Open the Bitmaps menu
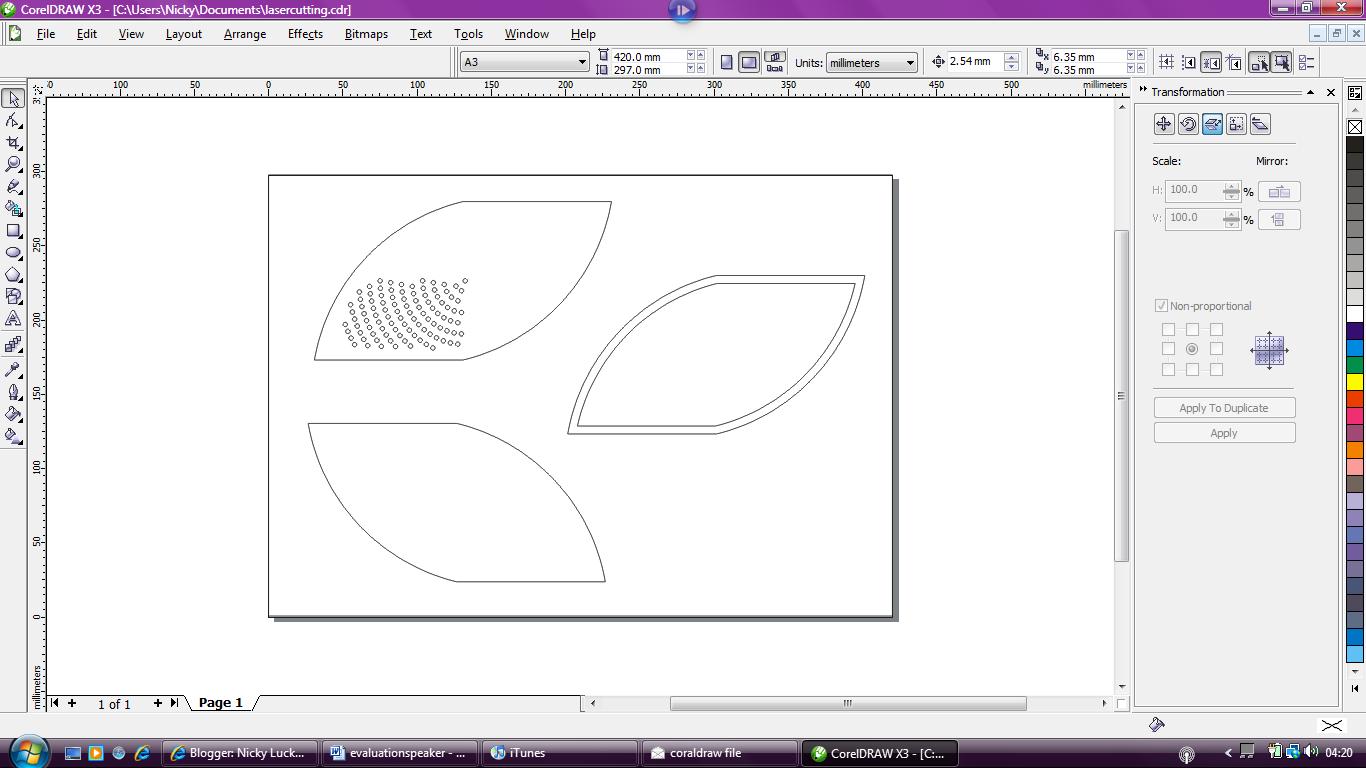The height and width of the screenshot is (768, 1366). [x=365, y=33]
